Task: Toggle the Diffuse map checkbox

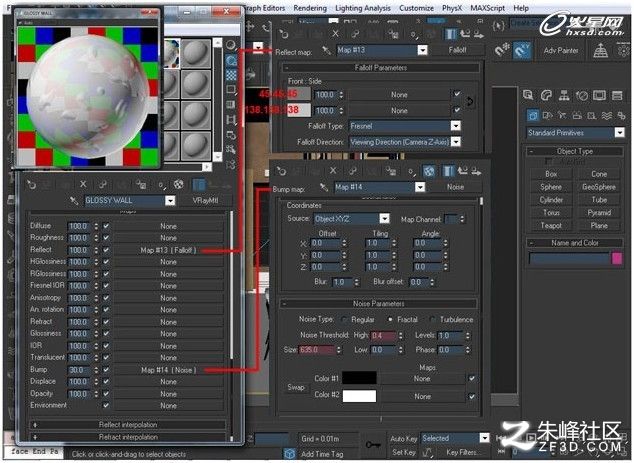Action: point(106,226)
